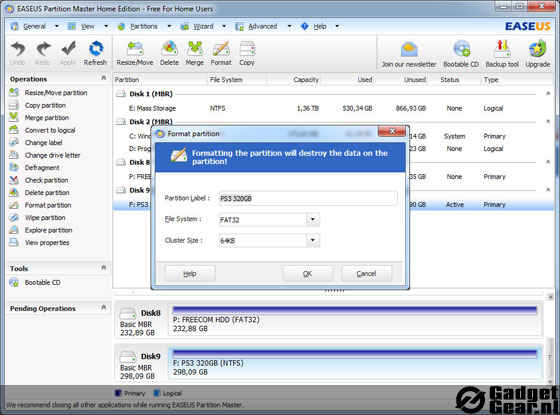560x415 pixels.
Task: Click the Disk9 disk icon in map
Action: click(128, 356)
